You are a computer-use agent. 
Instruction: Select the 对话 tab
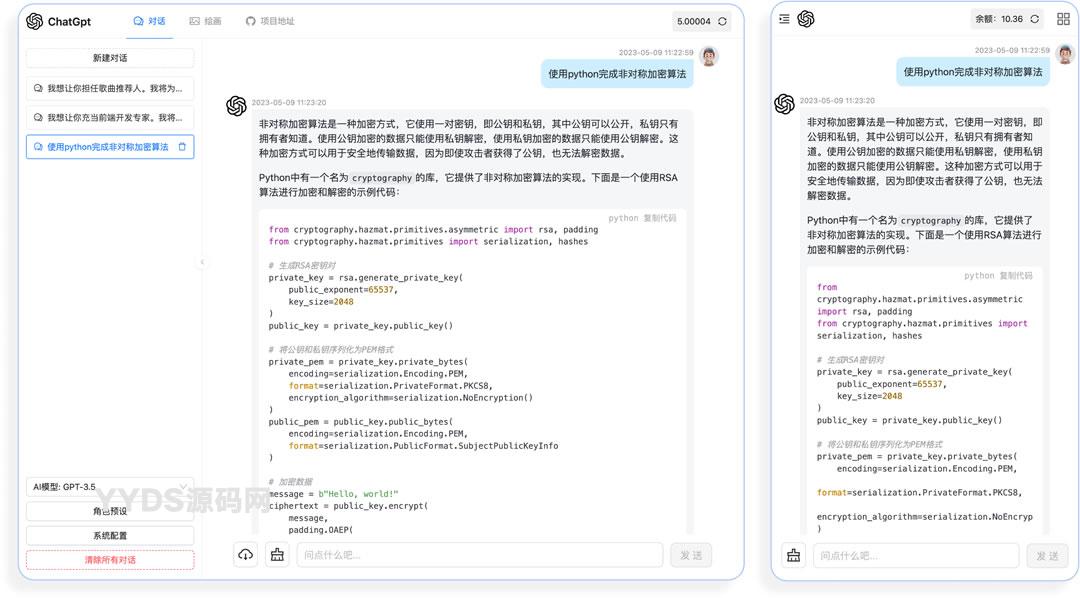[x=150, y=21]
